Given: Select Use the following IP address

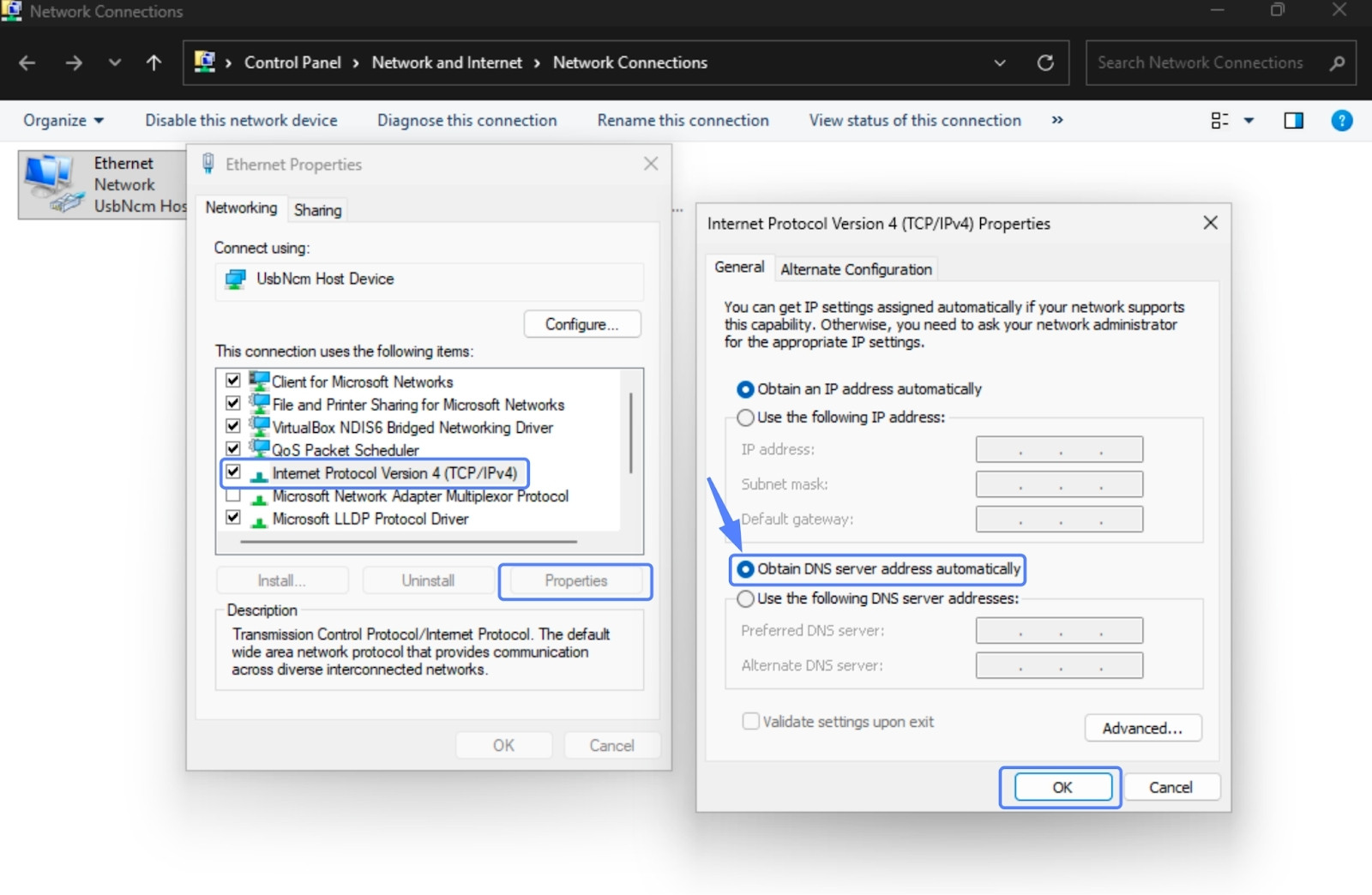Looking at the screenshot, I should (x=746, y=417).
